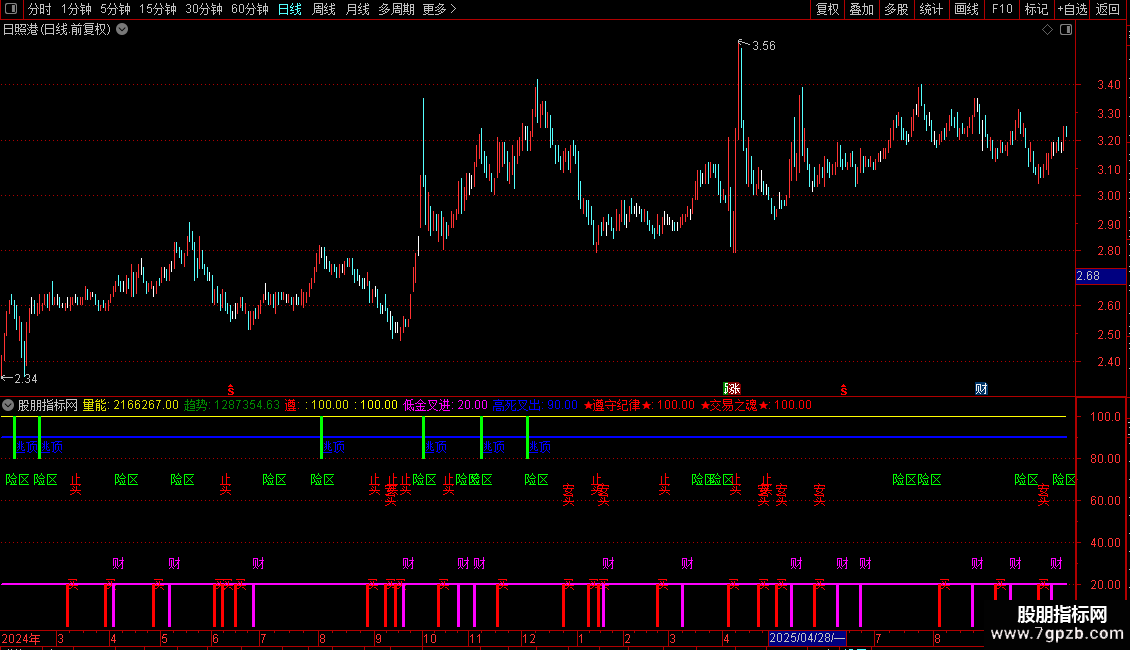Screen dimensions: 1130x650
Task: Click the diamond marker icon above the chart
Action: coord(1047,30)
